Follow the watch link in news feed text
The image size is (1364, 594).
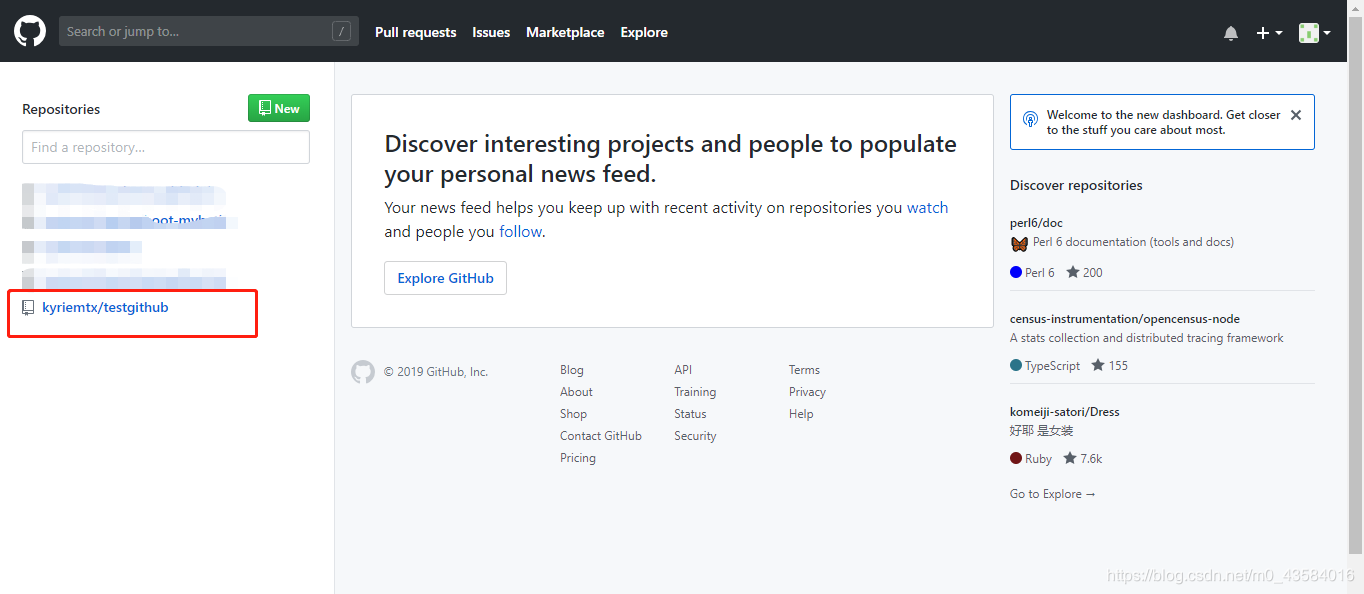point(927,208)
